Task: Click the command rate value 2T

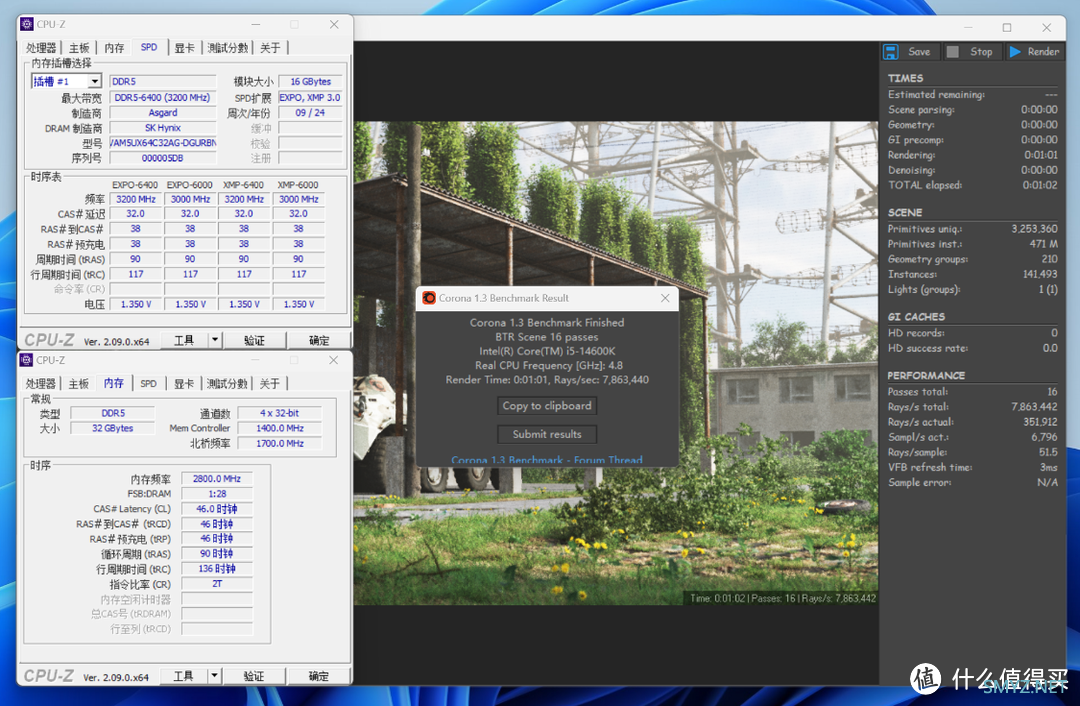Action: pos(217,584)
